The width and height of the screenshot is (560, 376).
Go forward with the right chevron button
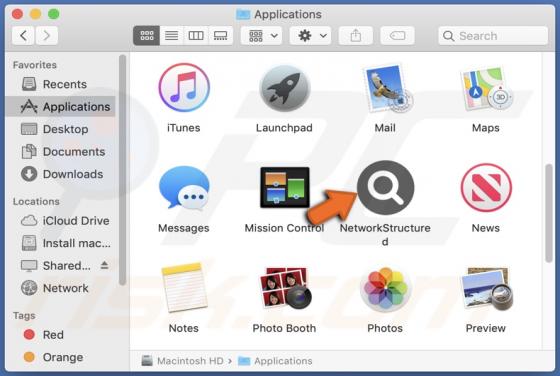point(46,36)
